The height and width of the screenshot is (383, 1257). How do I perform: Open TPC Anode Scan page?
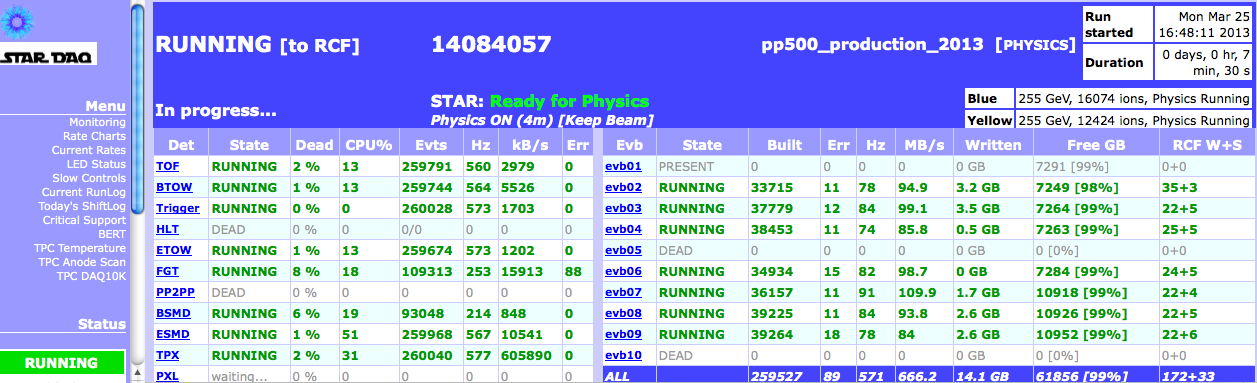point(82,262)
